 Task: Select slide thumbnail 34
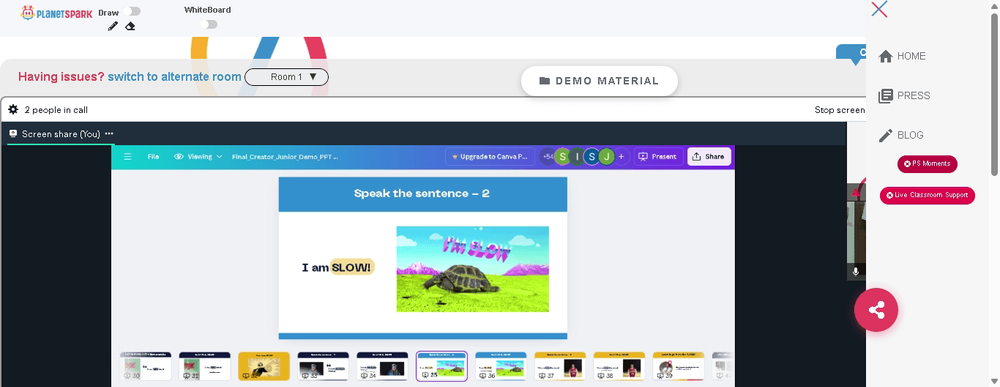[x=382, y=366]
